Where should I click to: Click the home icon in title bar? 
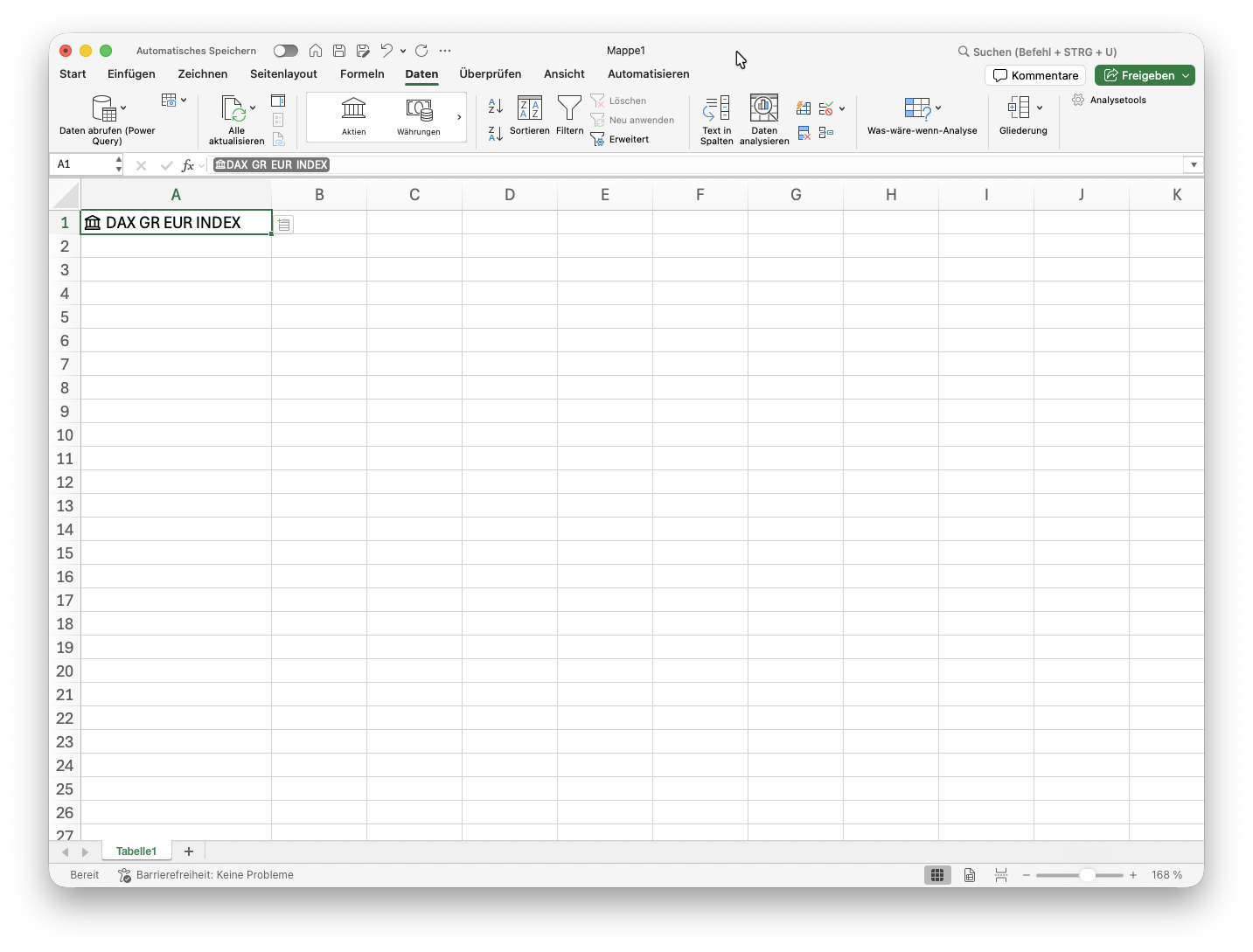pyautogui.click(x=316, y=51)
